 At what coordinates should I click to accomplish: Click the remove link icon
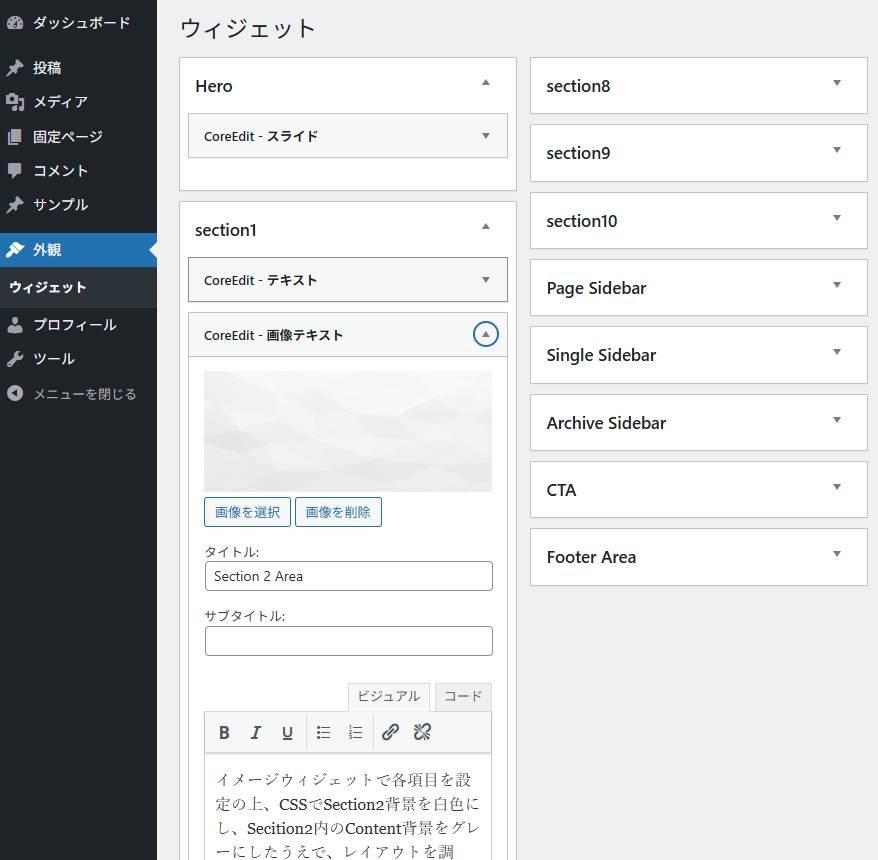point(422,733)
